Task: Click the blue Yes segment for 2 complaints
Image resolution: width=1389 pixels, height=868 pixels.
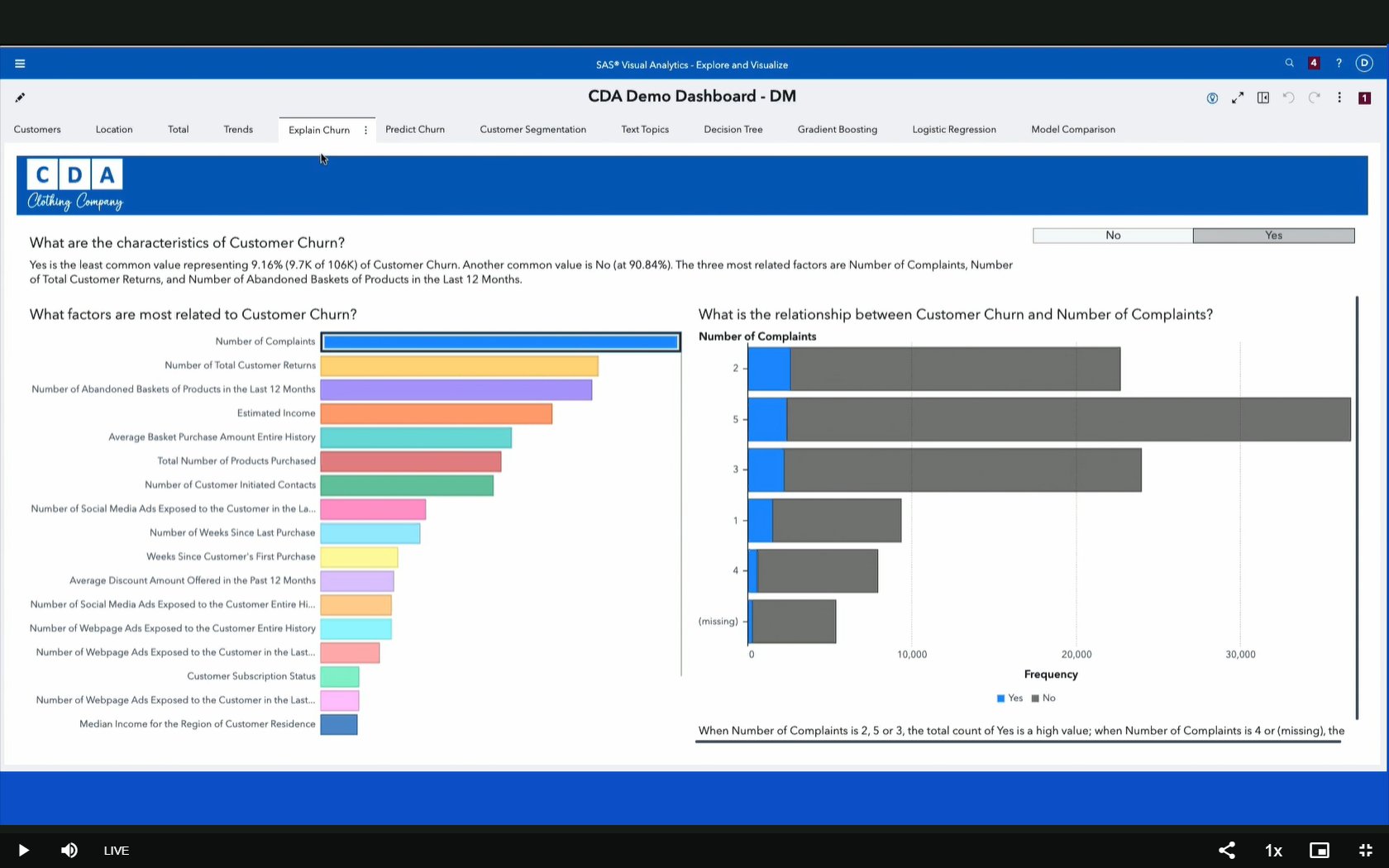Action: point(769,369)
